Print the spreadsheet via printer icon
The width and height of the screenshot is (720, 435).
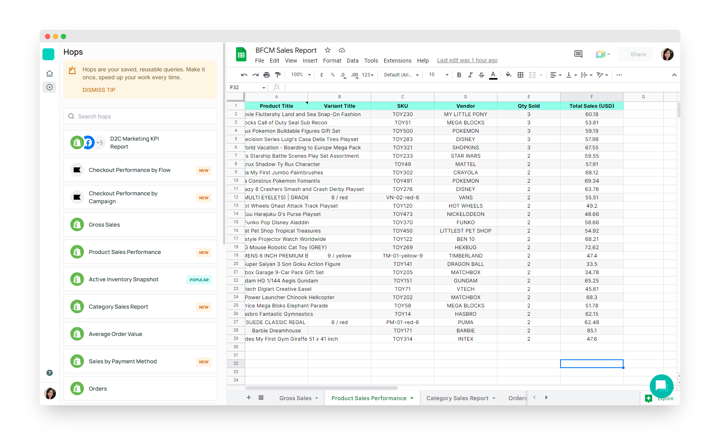tap(266, 75)
